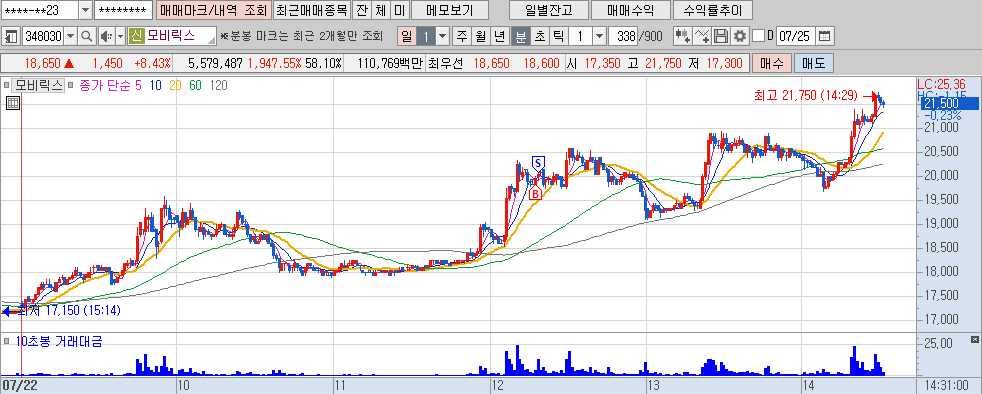This screenshot has width=982, height=394.
Task: Close the volume panel with X
Action: pos(974,340)
